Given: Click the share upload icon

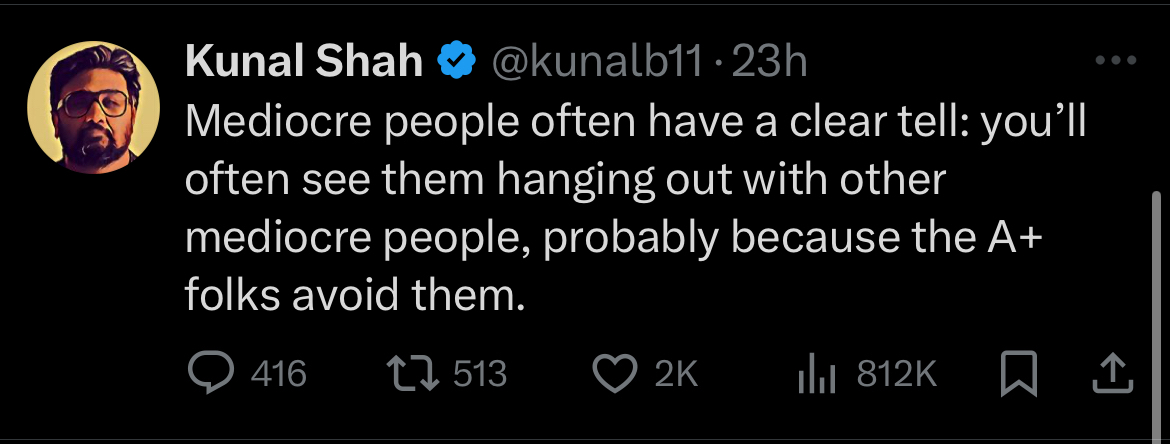Looking at the screenshot, I should [x=1112, y=375].
